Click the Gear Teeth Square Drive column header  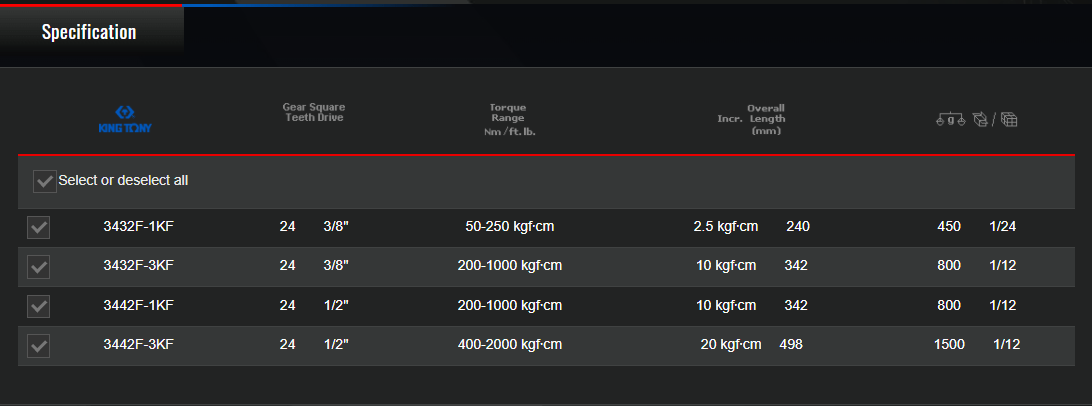pyautogui.click(x=314, y=112)
